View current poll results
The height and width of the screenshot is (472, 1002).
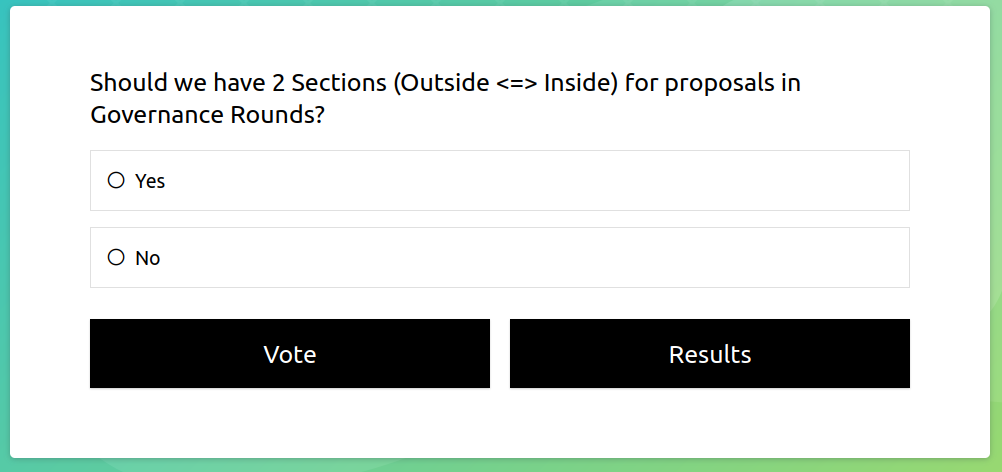click(x=709, y=354)
